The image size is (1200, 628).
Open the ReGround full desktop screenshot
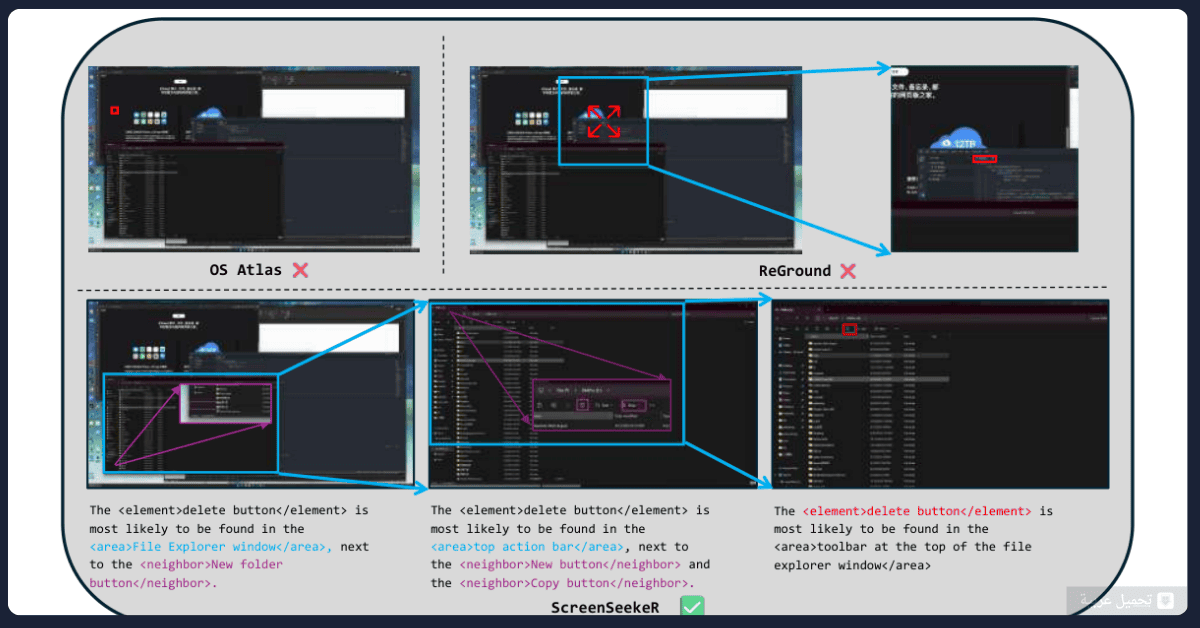pyautogui.click(x=636, y=159)
